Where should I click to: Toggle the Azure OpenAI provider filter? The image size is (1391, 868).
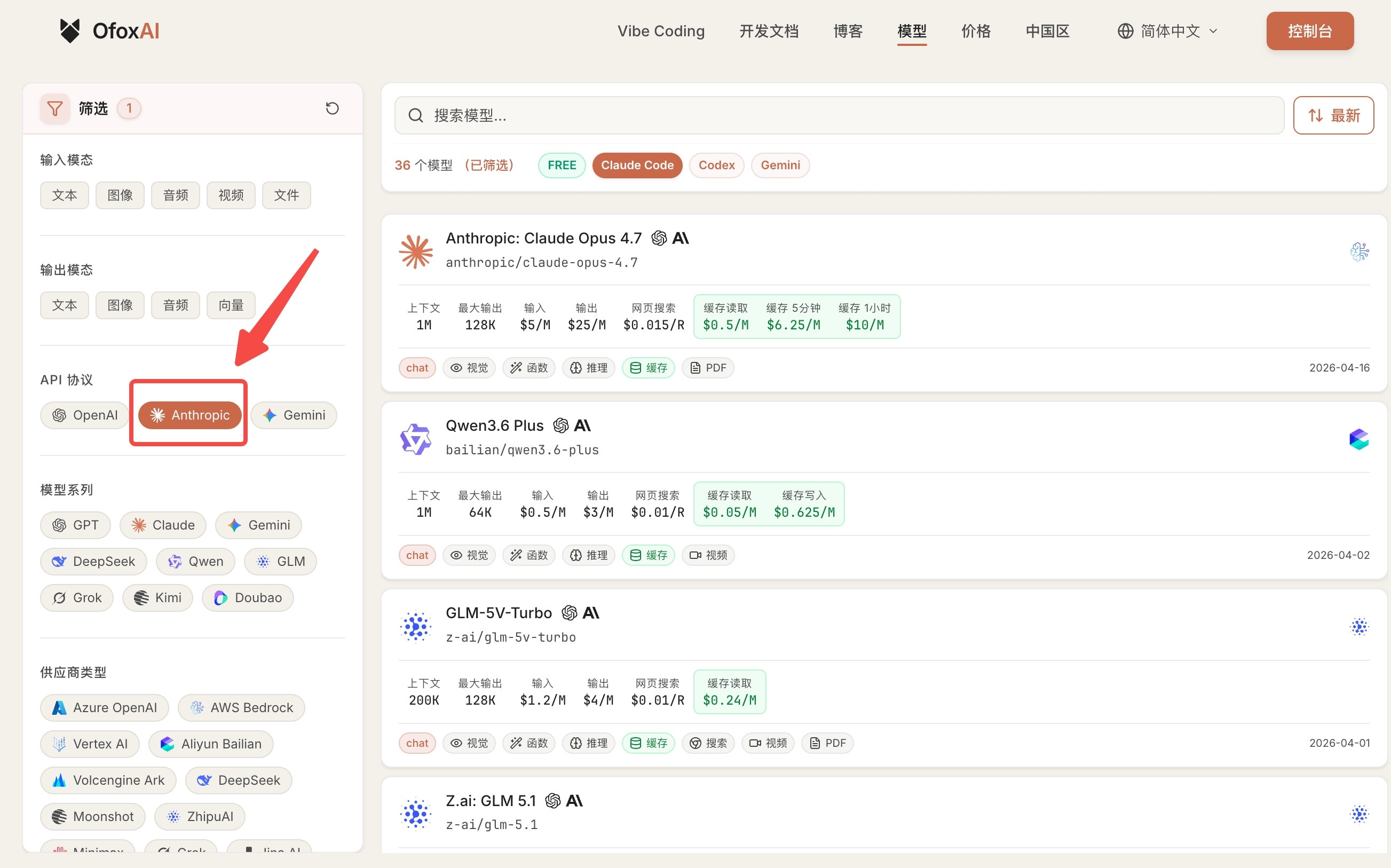(x=105, y=708)
